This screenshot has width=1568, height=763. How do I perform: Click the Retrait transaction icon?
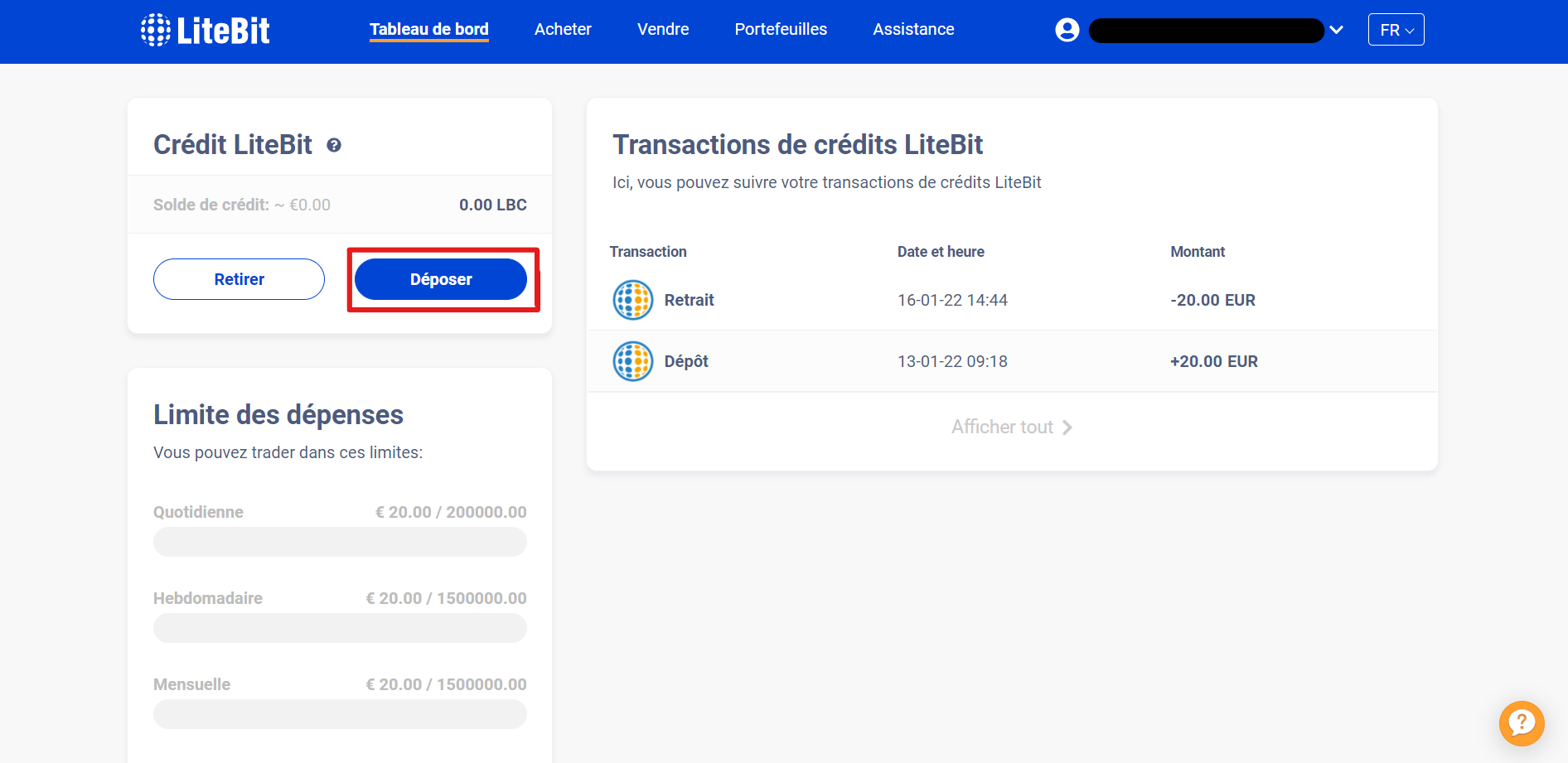click(632, 300)
